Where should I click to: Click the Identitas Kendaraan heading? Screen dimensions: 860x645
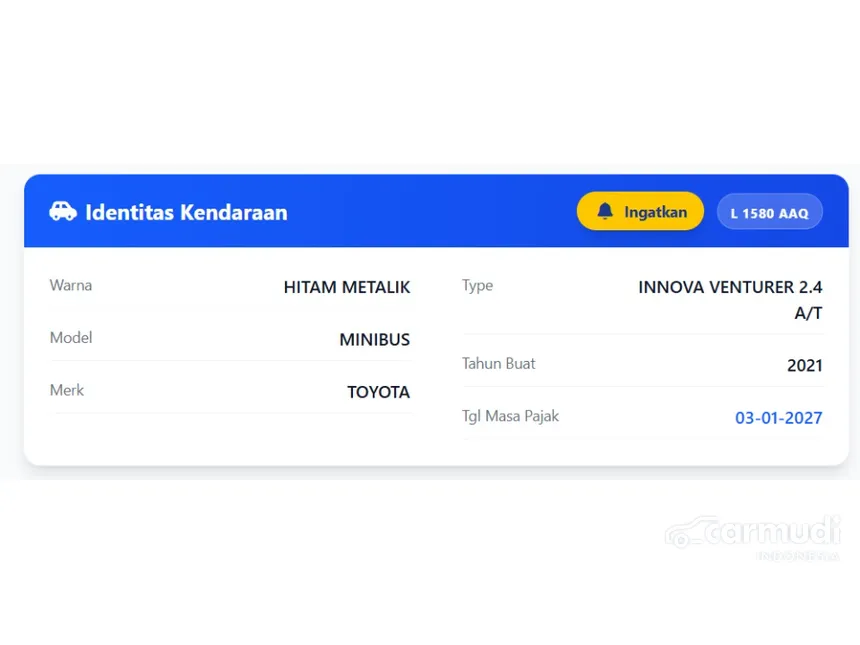[x=186, y=212]
